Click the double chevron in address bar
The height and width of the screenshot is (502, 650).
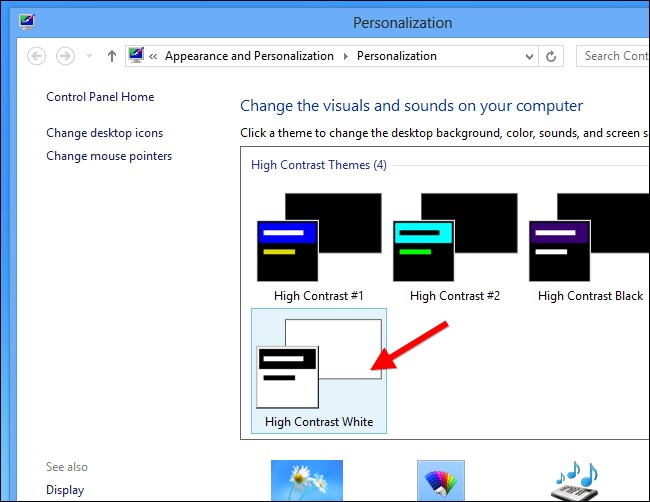coord(153,56)
